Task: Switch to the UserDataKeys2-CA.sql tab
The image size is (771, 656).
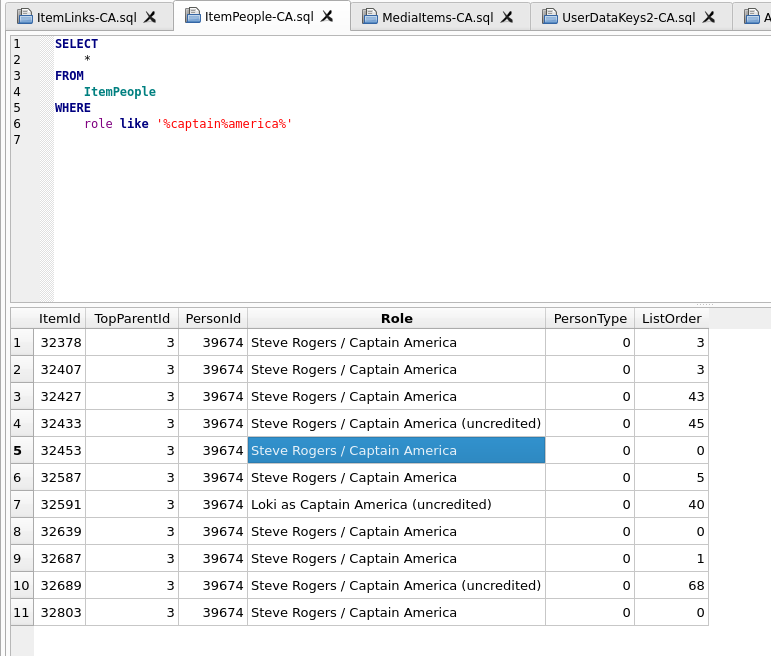Action: (628, 17)
